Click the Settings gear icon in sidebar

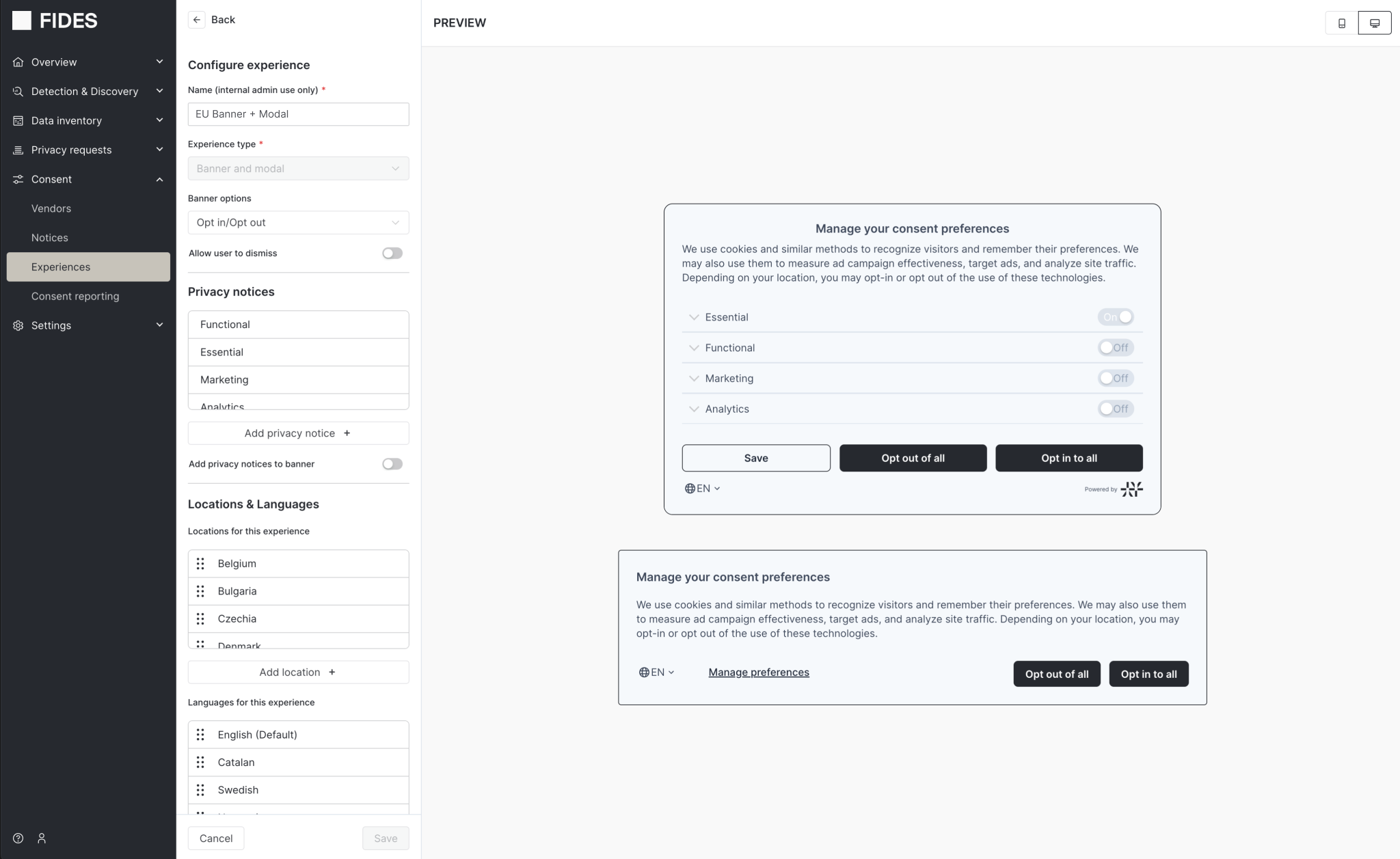[x=18, y=325]
